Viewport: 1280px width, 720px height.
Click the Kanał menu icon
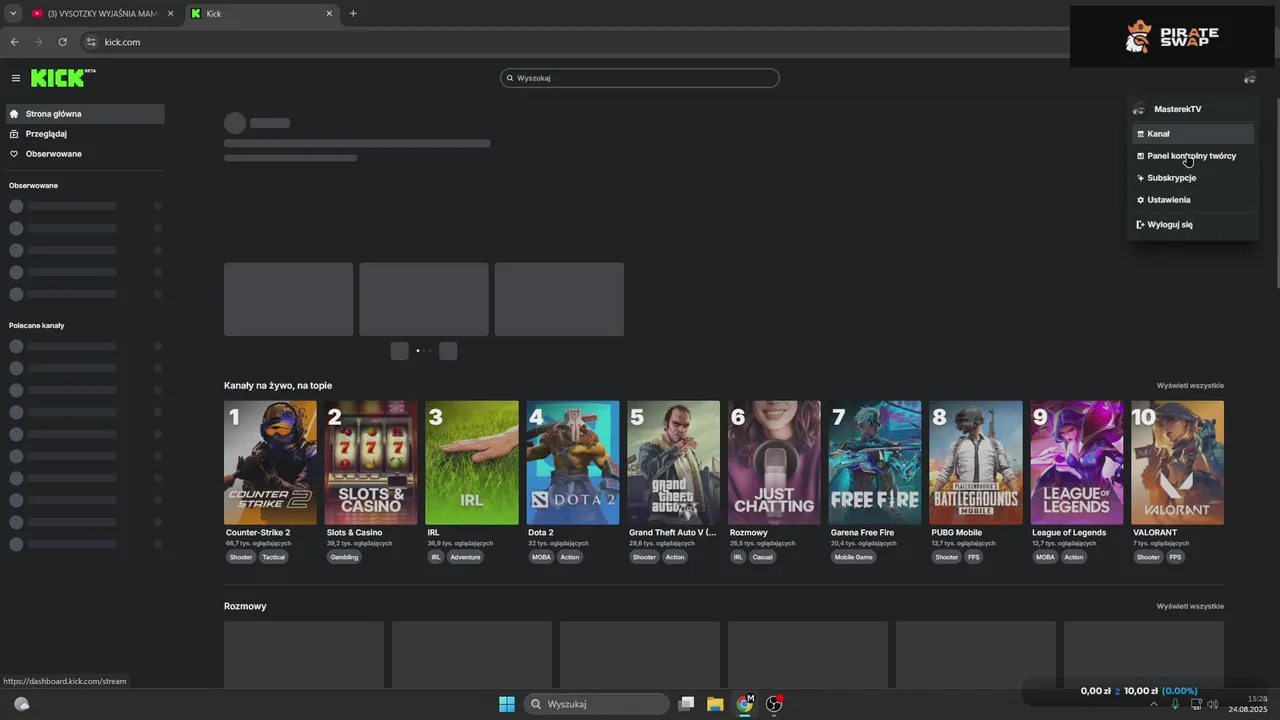[1140, 134]
